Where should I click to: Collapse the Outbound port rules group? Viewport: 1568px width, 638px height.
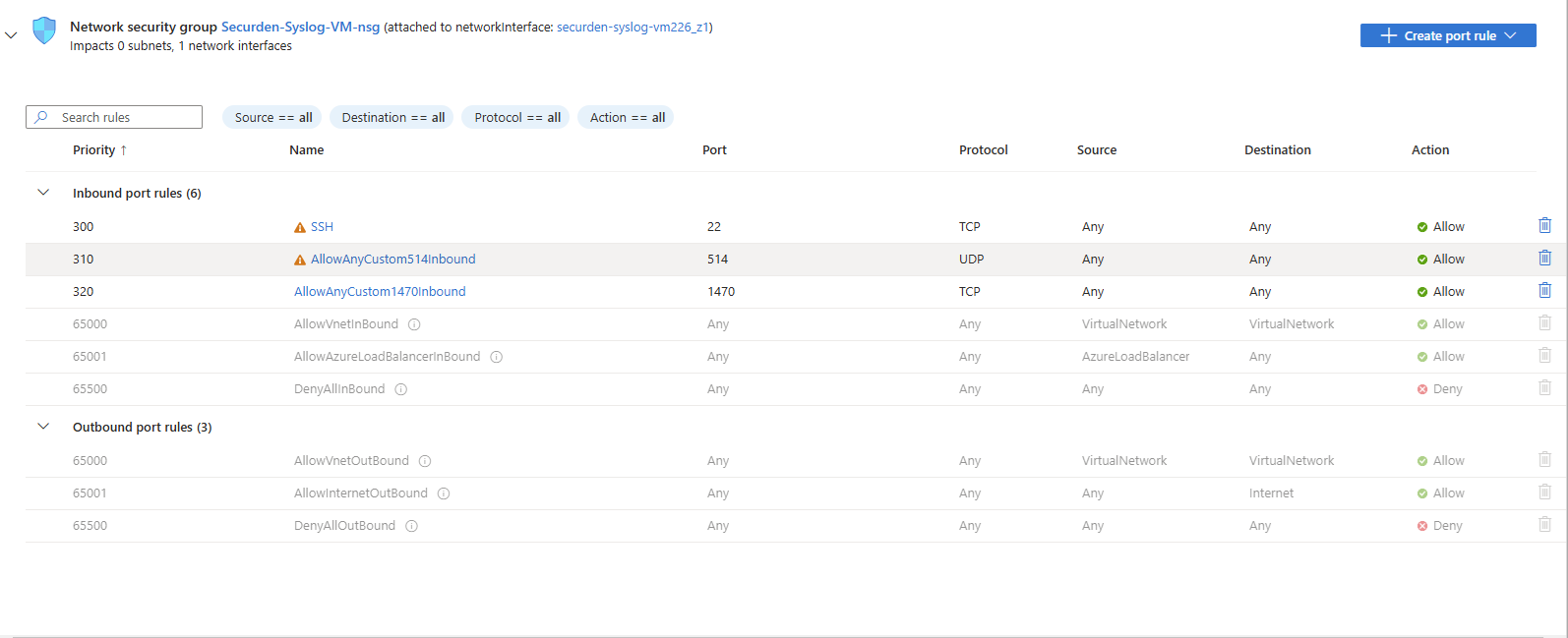pyautogui.click(x=43, y=427)
